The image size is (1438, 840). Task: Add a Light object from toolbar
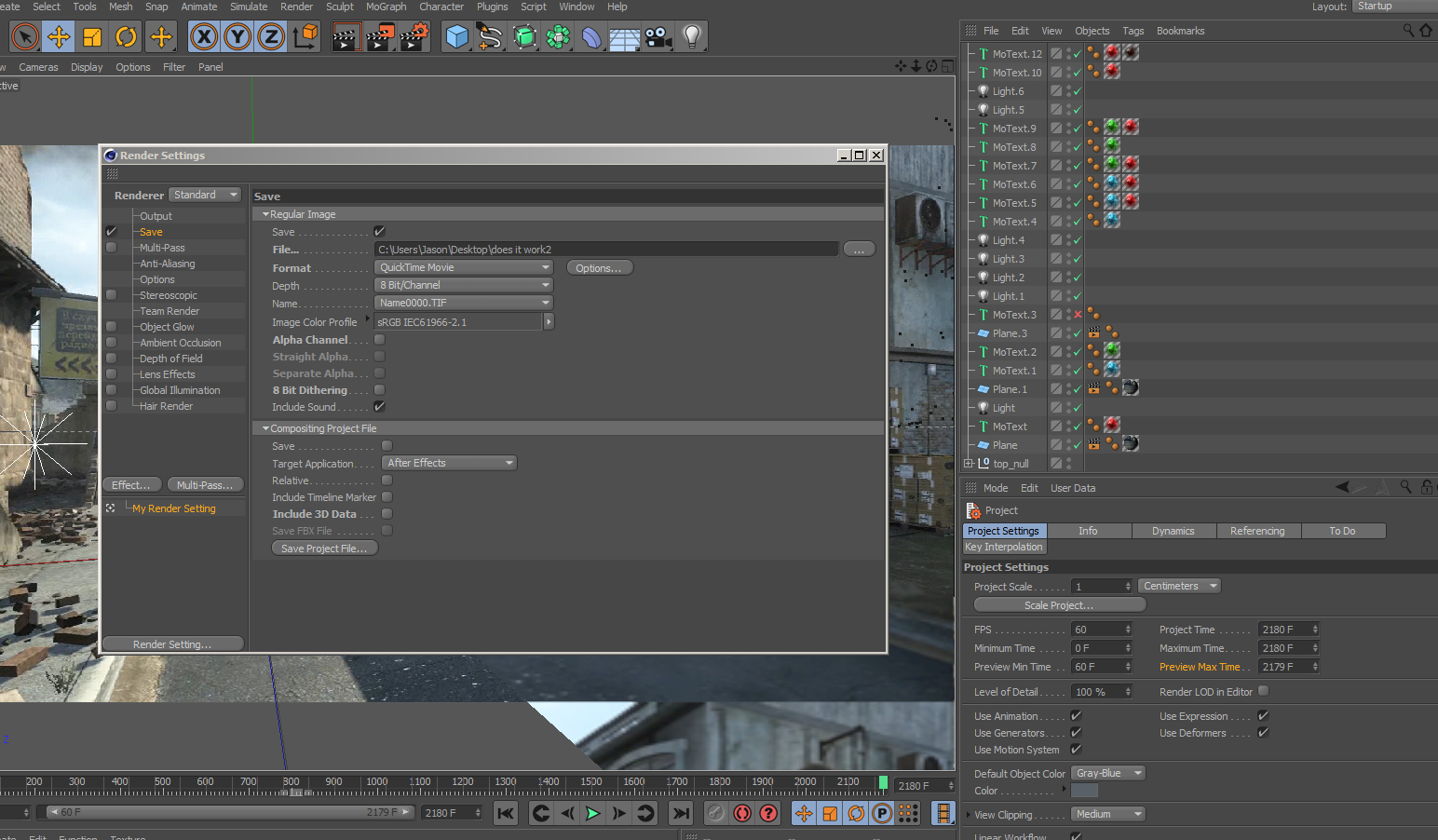coord(692,37)
